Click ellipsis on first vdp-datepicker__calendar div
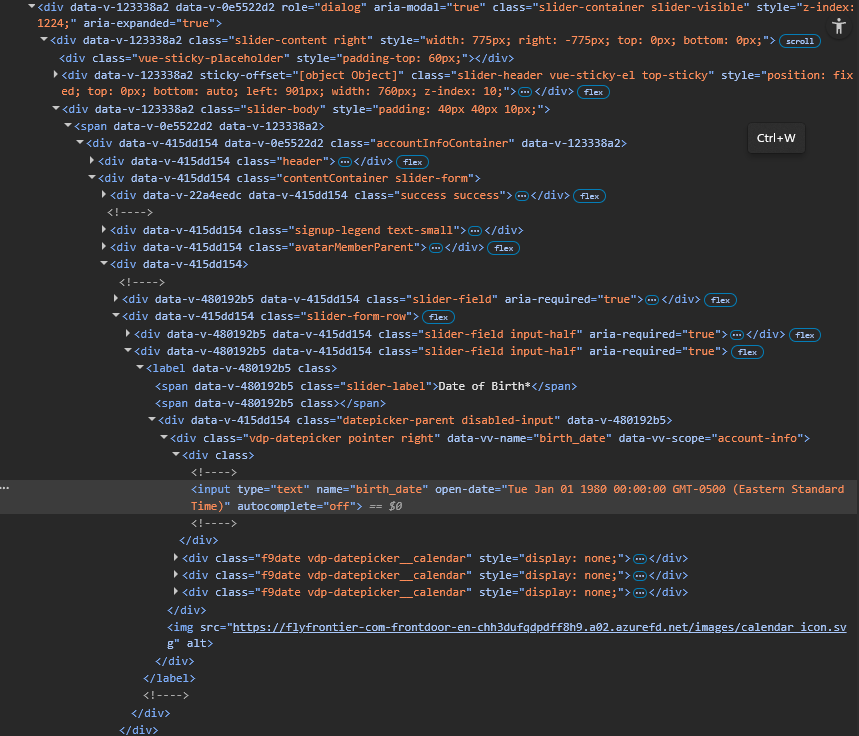Image resolution: width=859 pixels, height=736 pixels. [x=640, y=558]
